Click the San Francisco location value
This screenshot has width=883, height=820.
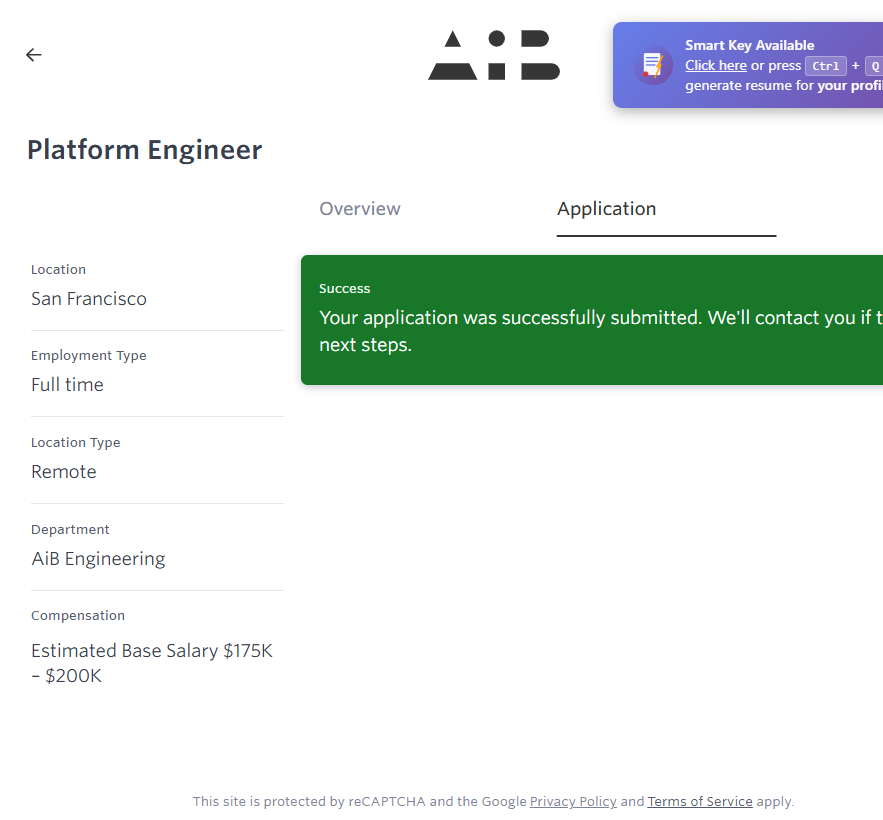click(x=89, y=299)
